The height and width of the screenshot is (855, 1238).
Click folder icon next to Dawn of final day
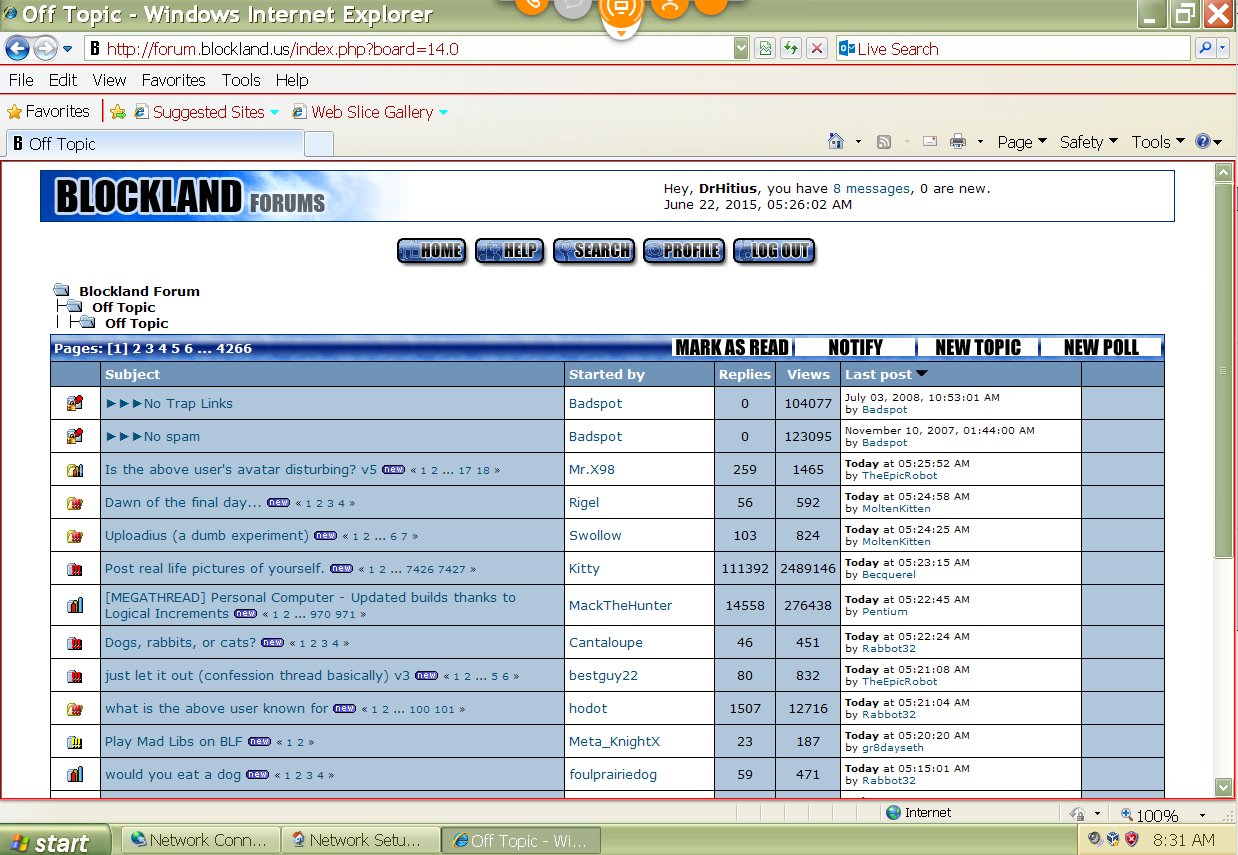coord(75,503)
